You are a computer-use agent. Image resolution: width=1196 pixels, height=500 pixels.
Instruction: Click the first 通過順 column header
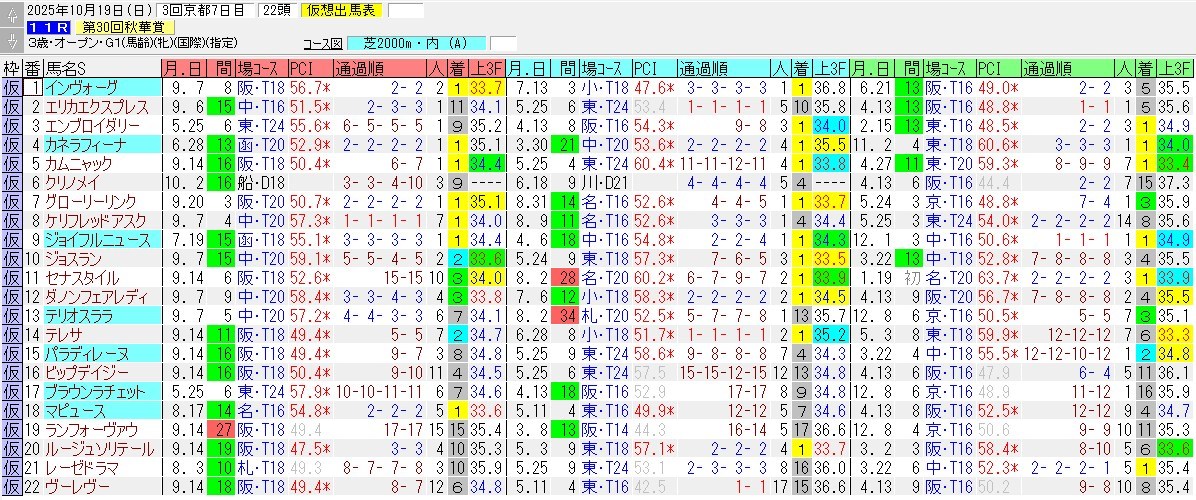357,69
